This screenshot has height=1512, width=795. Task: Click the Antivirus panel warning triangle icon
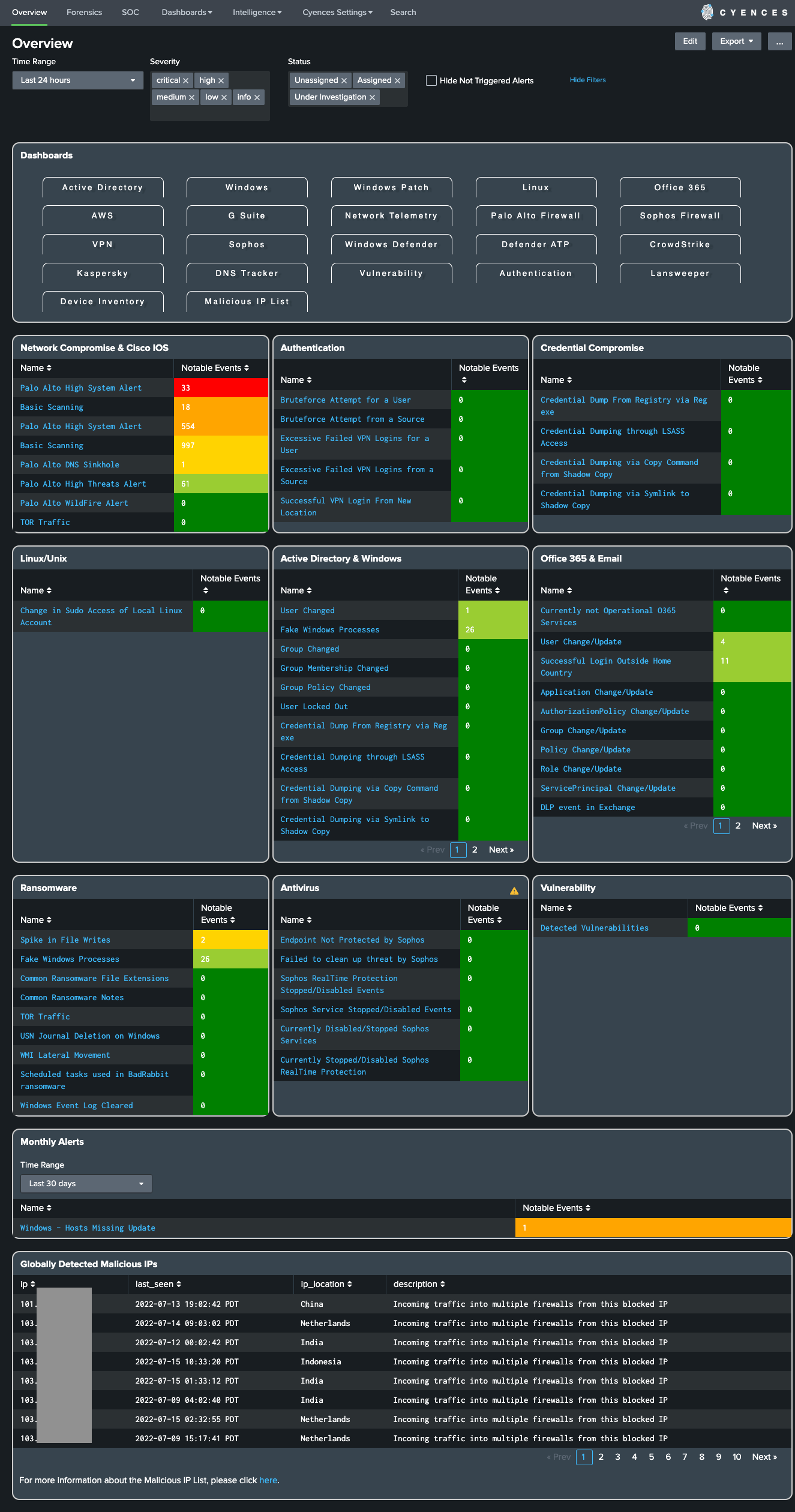pos(514,891)
